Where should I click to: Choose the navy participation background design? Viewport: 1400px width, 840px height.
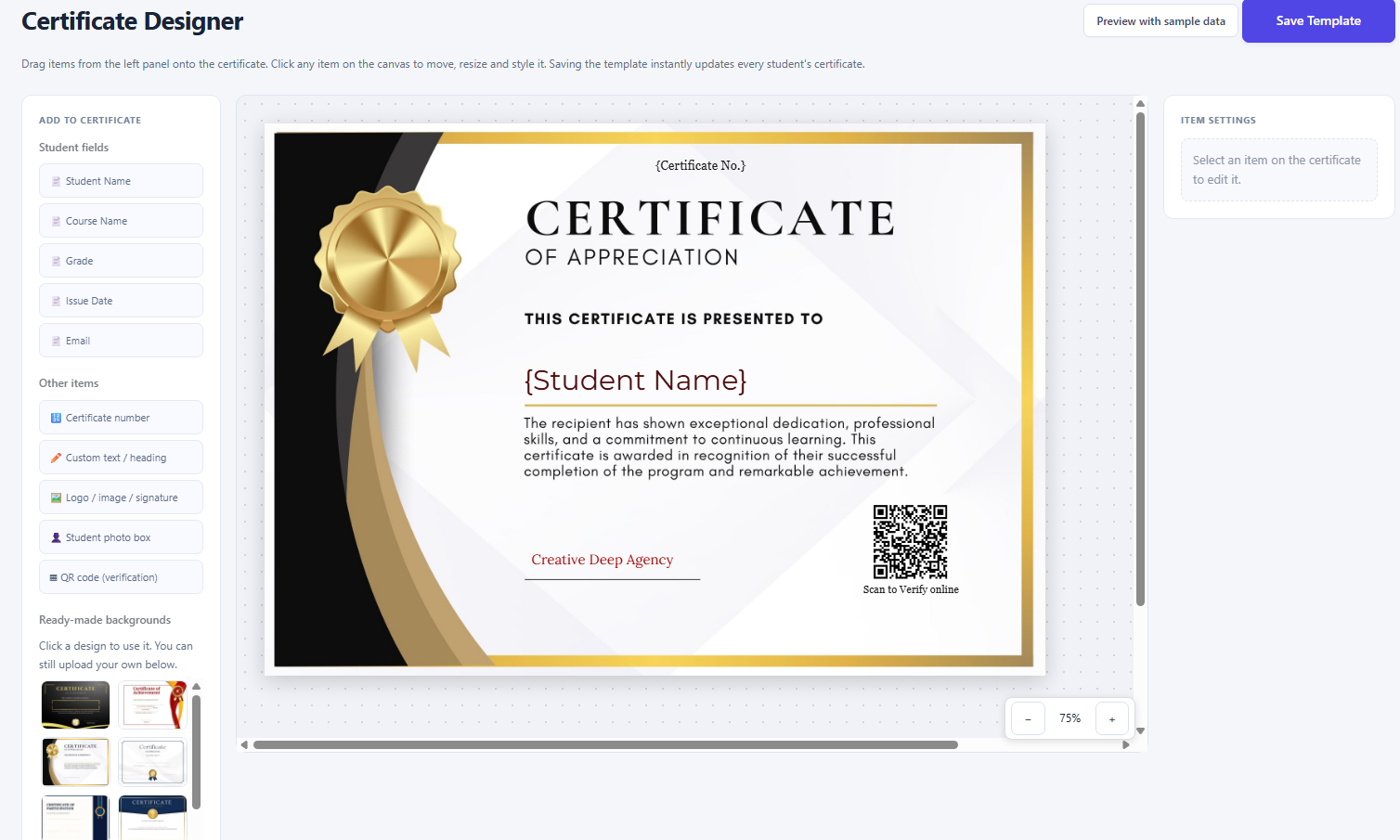point(75,818)
